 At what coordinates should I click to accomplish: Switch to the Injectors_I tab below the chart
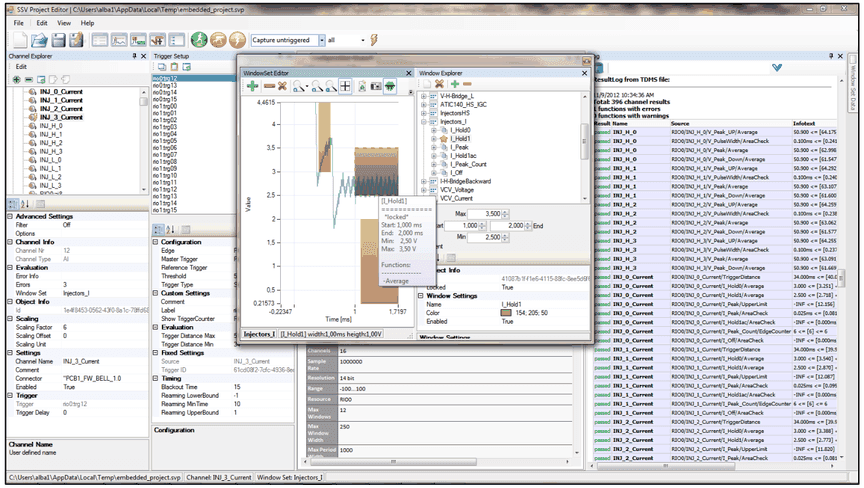click(x=260, y=334)
